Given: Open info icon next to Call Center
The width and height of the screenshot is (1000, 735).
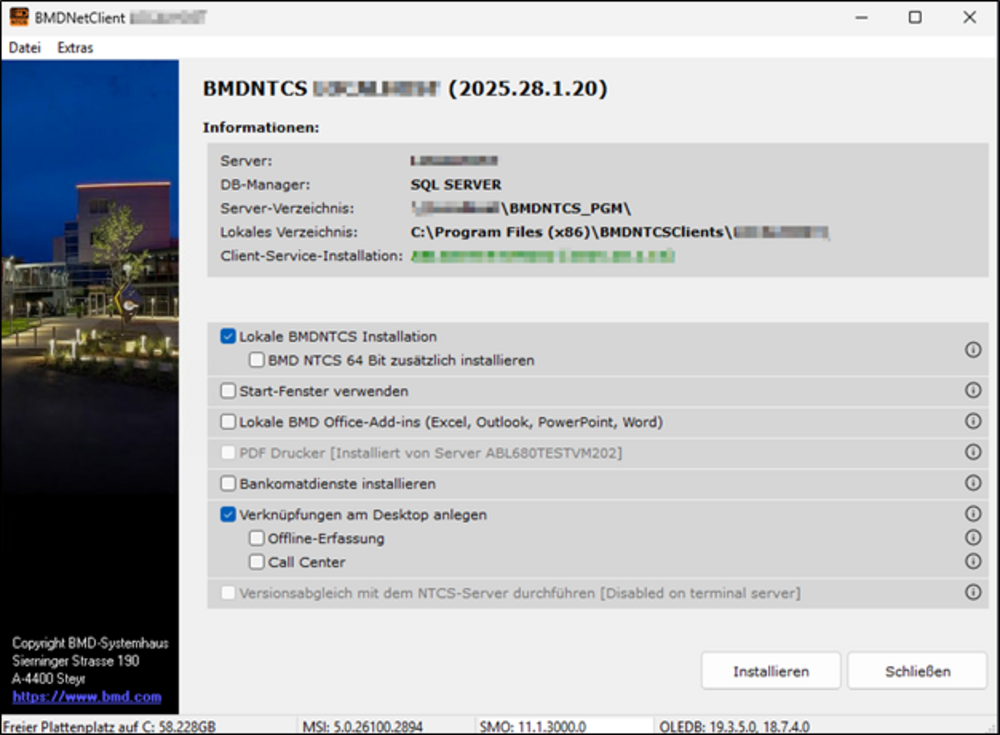Looking at the screenshot, I should (972, 562).
